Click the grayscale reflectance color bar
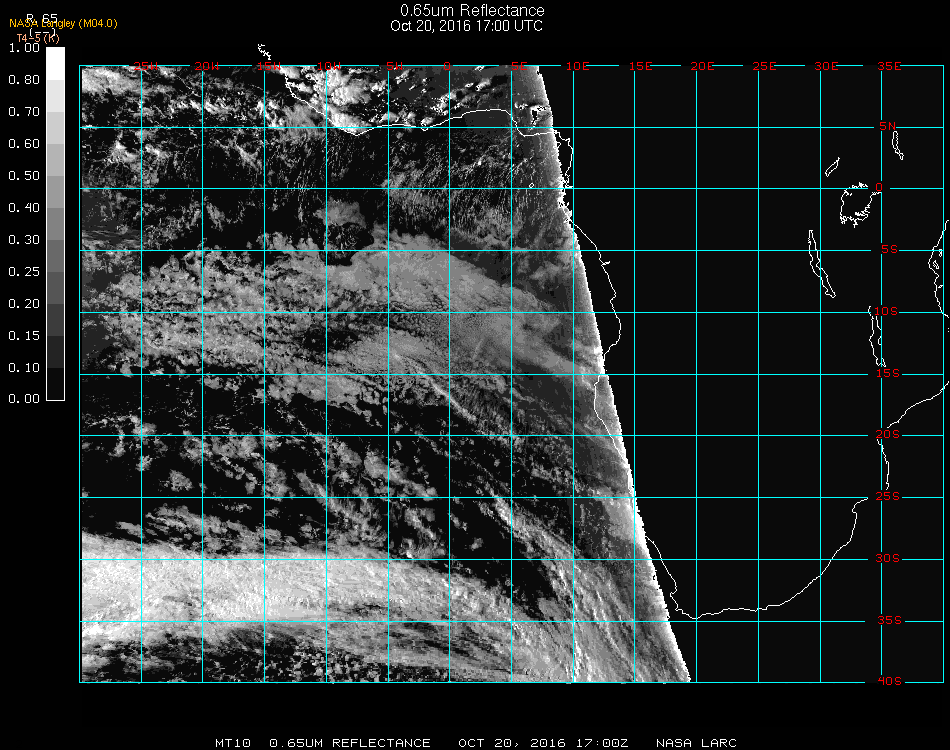 pos(55,224)
